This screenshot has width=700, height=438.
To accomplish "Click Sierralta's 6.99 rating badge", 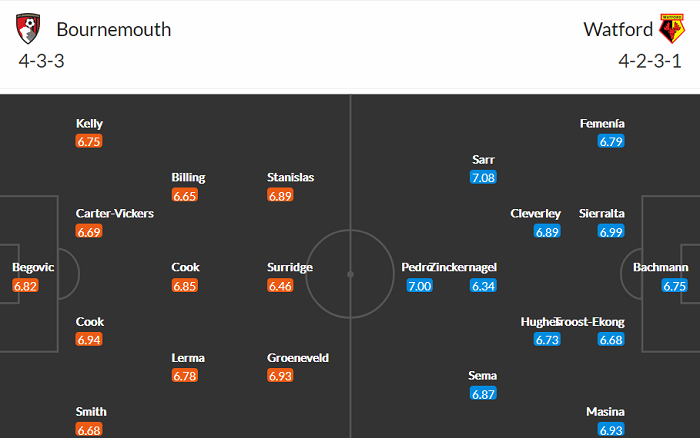I will point(611,231).
